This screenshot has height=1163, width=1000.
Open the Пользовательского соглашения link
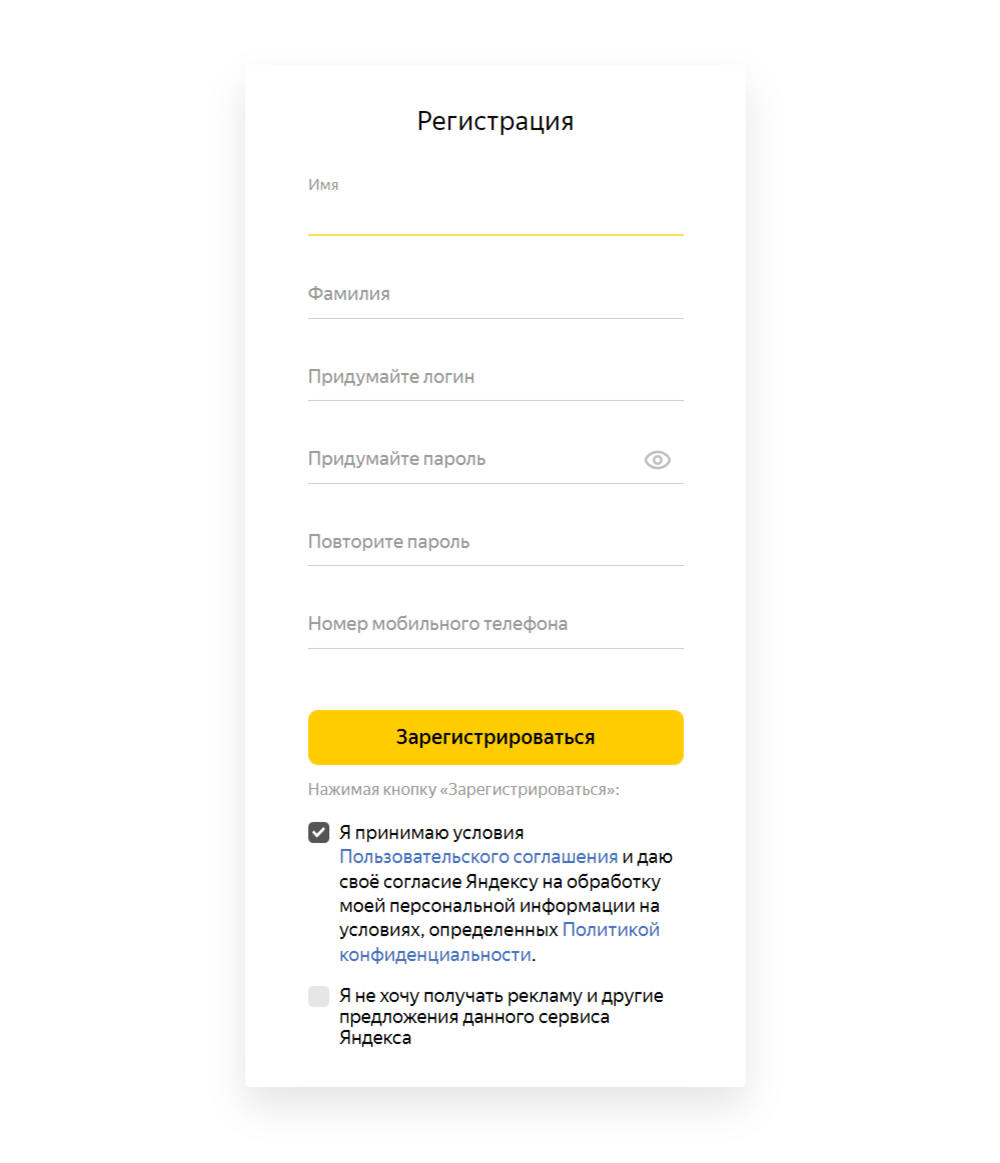pyautogui.click(x=478, y=857)
